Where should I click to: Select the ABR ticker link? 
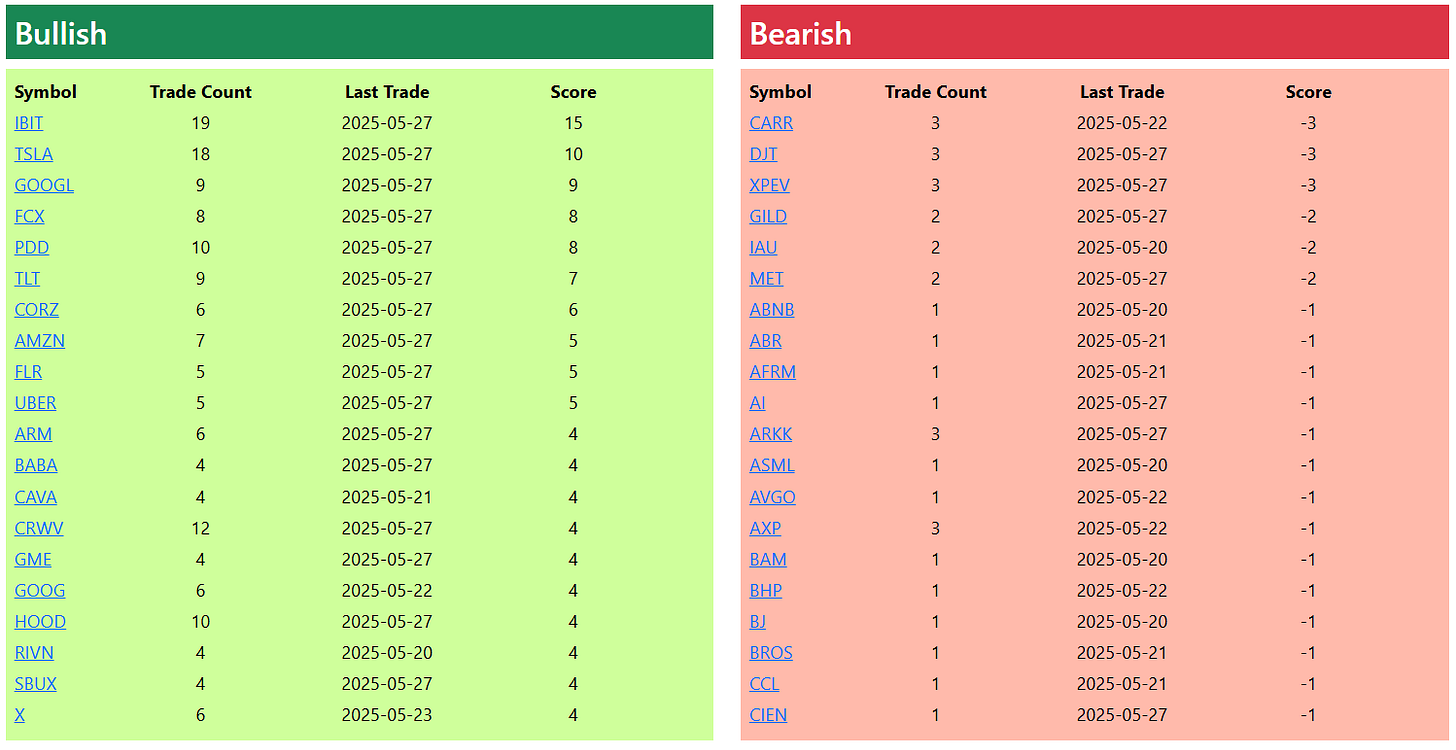point(766,341)
